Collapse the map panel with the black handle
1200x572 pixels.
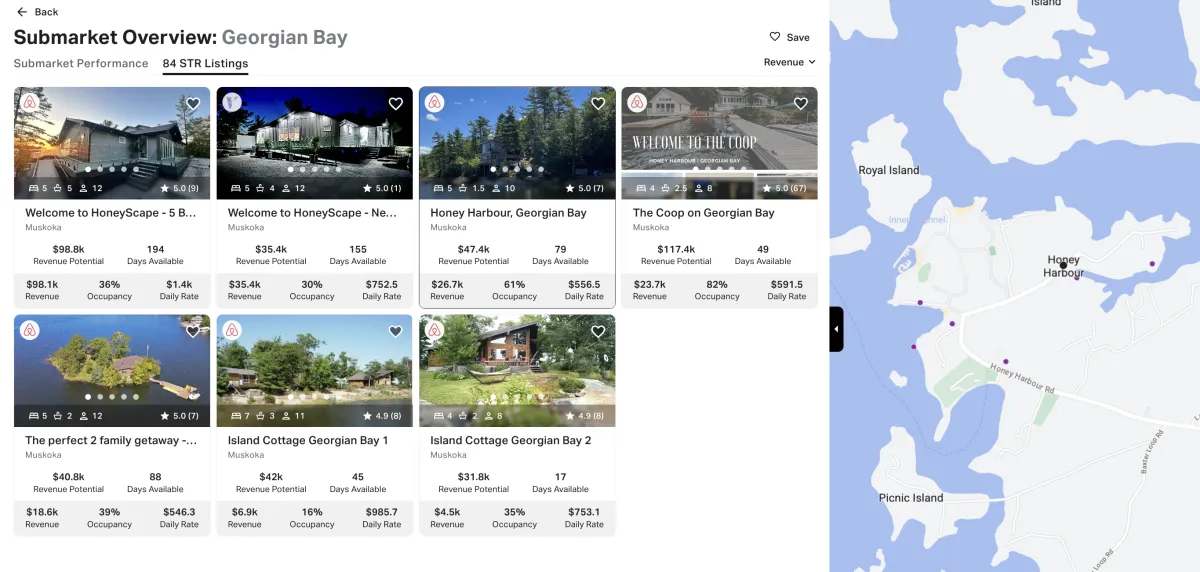tap(837, 329)
